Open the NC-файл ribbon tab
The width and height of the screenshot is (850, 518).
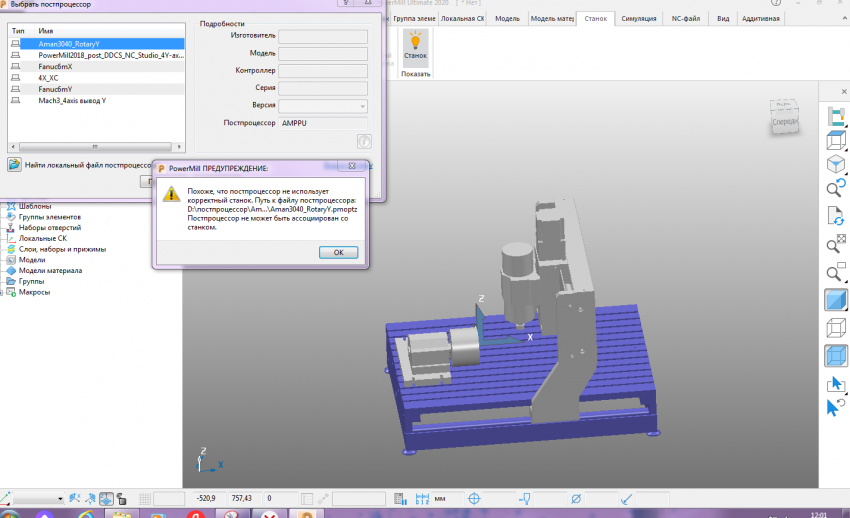[685, 18]
